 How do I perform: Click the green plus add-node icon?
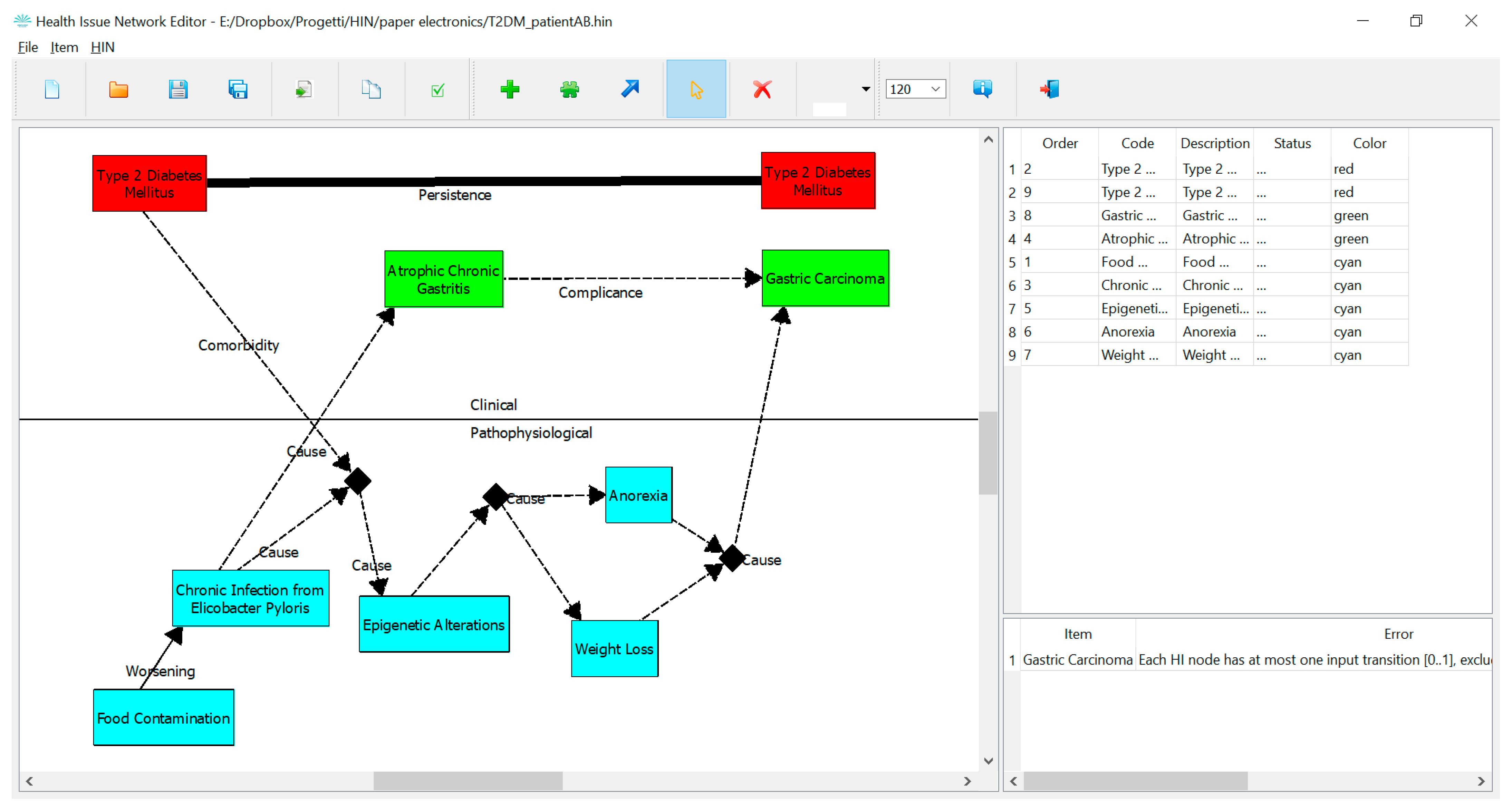[x=510, y=90]
